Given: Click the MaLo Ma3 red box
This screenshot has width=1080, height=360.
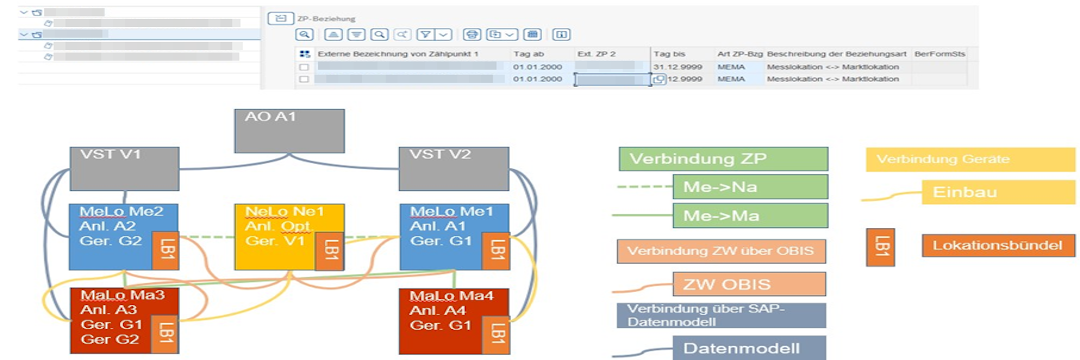Looking at the screenshot, I should pyautogui.click(x=125, y=320).
